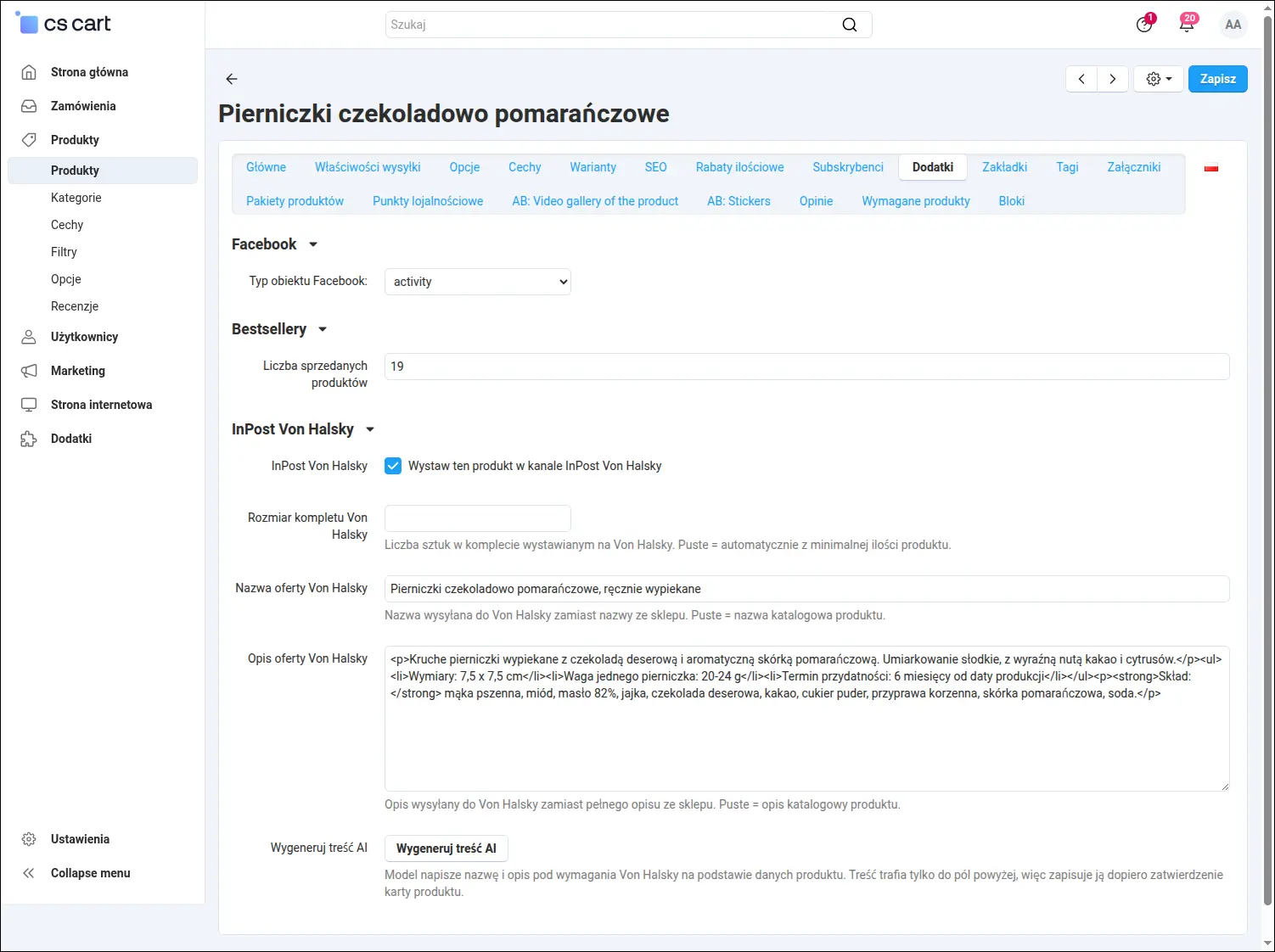Select the highlighted Produkty submenu item
Viewport: 1275px width, 952px height.
pyautogui.click(x=103, y=171)
